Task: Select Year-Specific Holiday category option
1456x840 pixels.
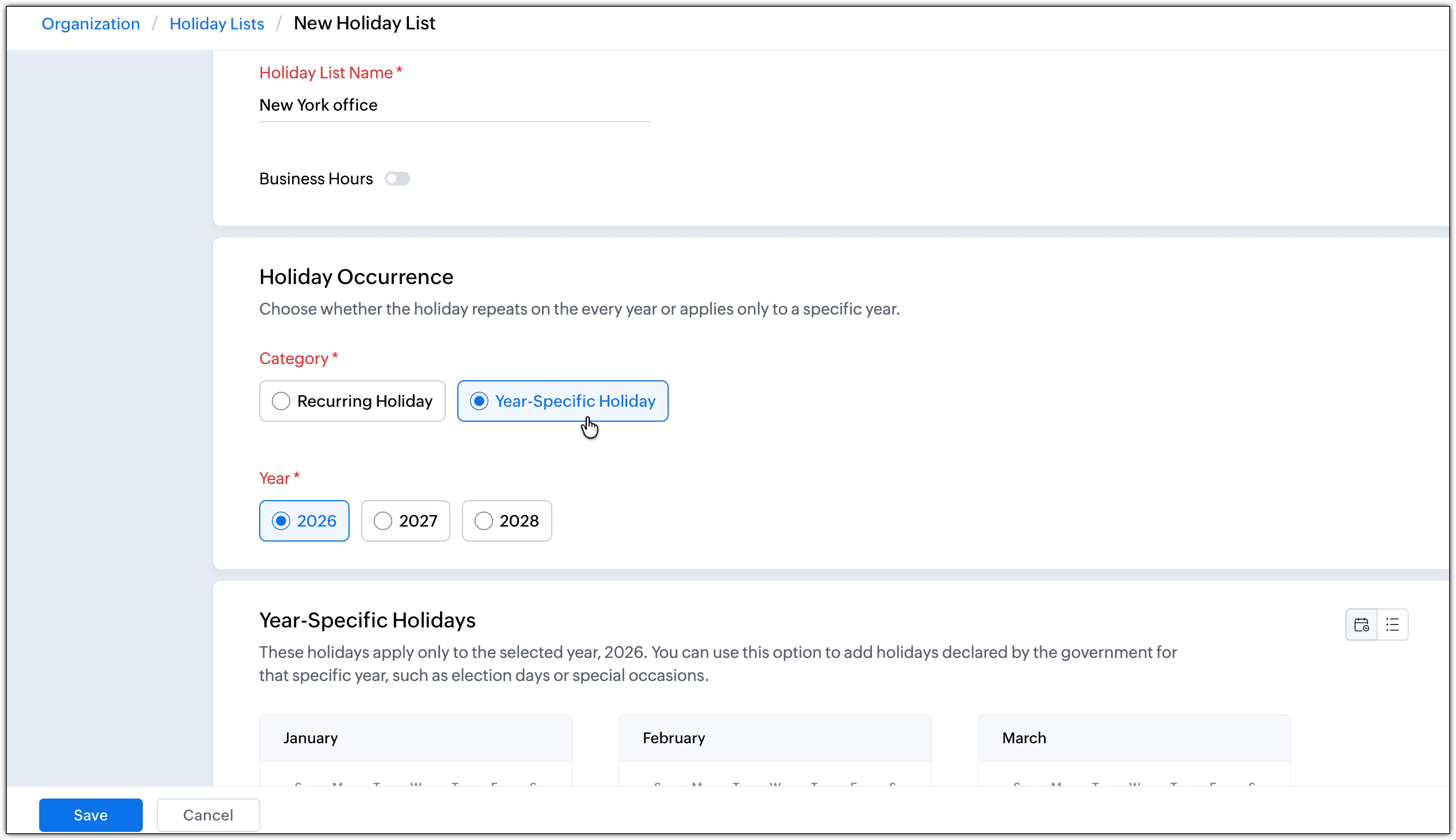Action: (x=562, y=401)
